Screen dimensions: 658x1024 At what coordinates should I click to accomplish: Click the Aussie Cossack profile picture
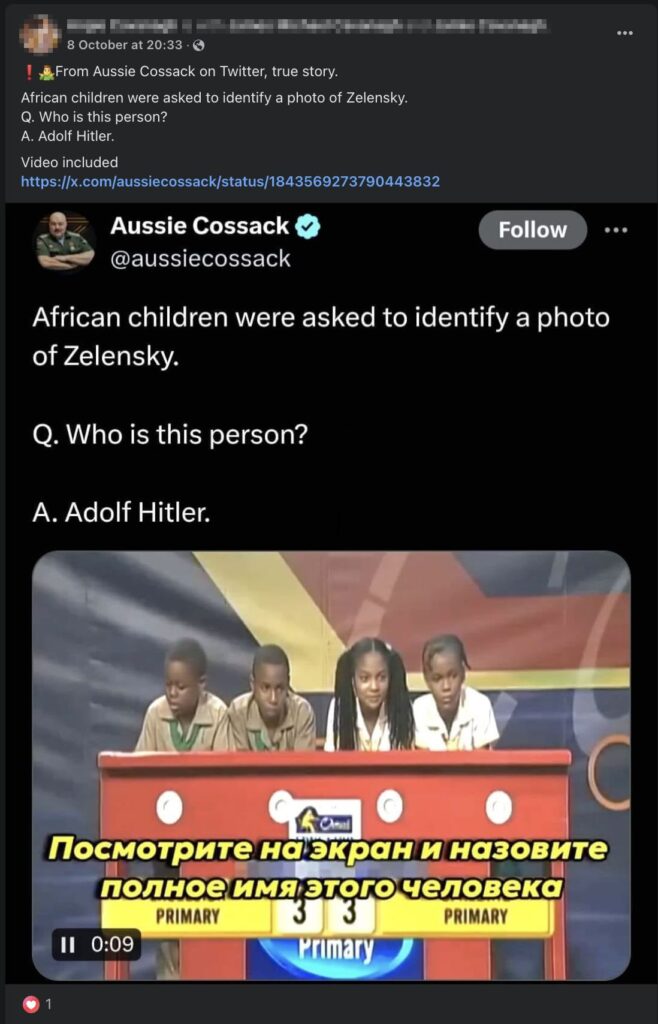pos(65,241)
